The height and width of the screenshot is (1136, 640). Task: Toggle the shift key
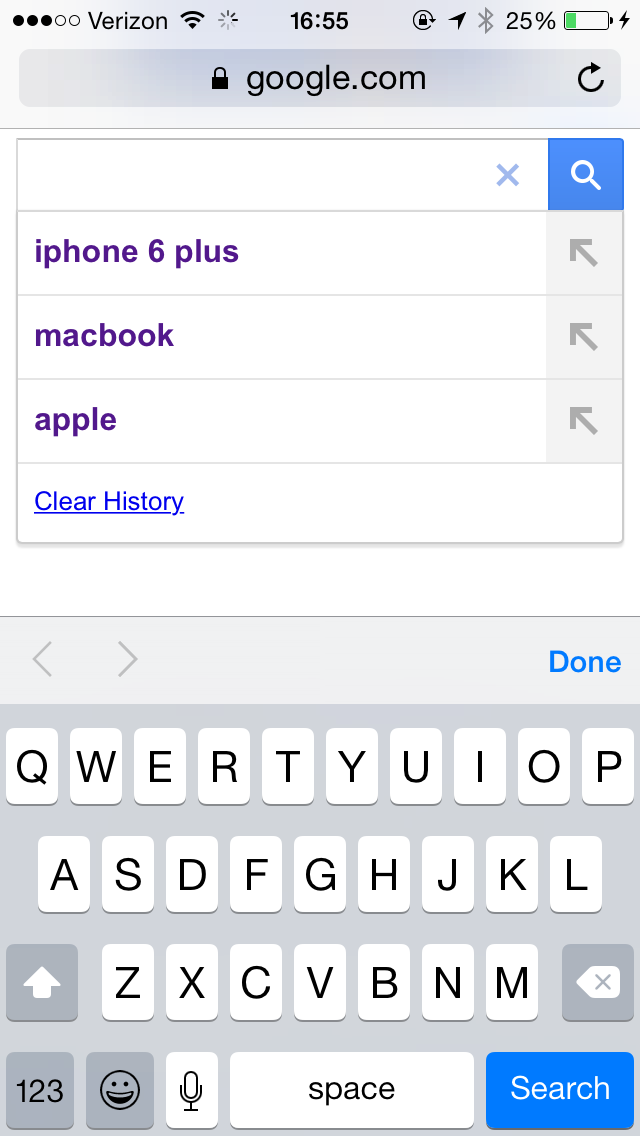pos(42,982)
